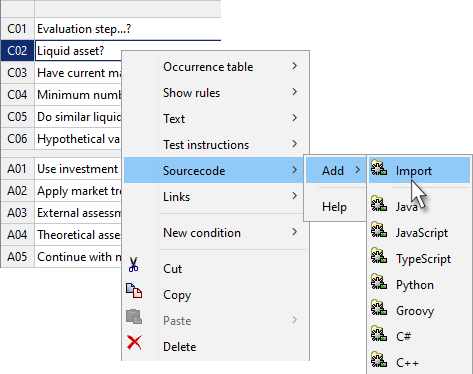Click the Java sourcecode icon
This screenshot has height=374, width=473.
tap(379, 204)
